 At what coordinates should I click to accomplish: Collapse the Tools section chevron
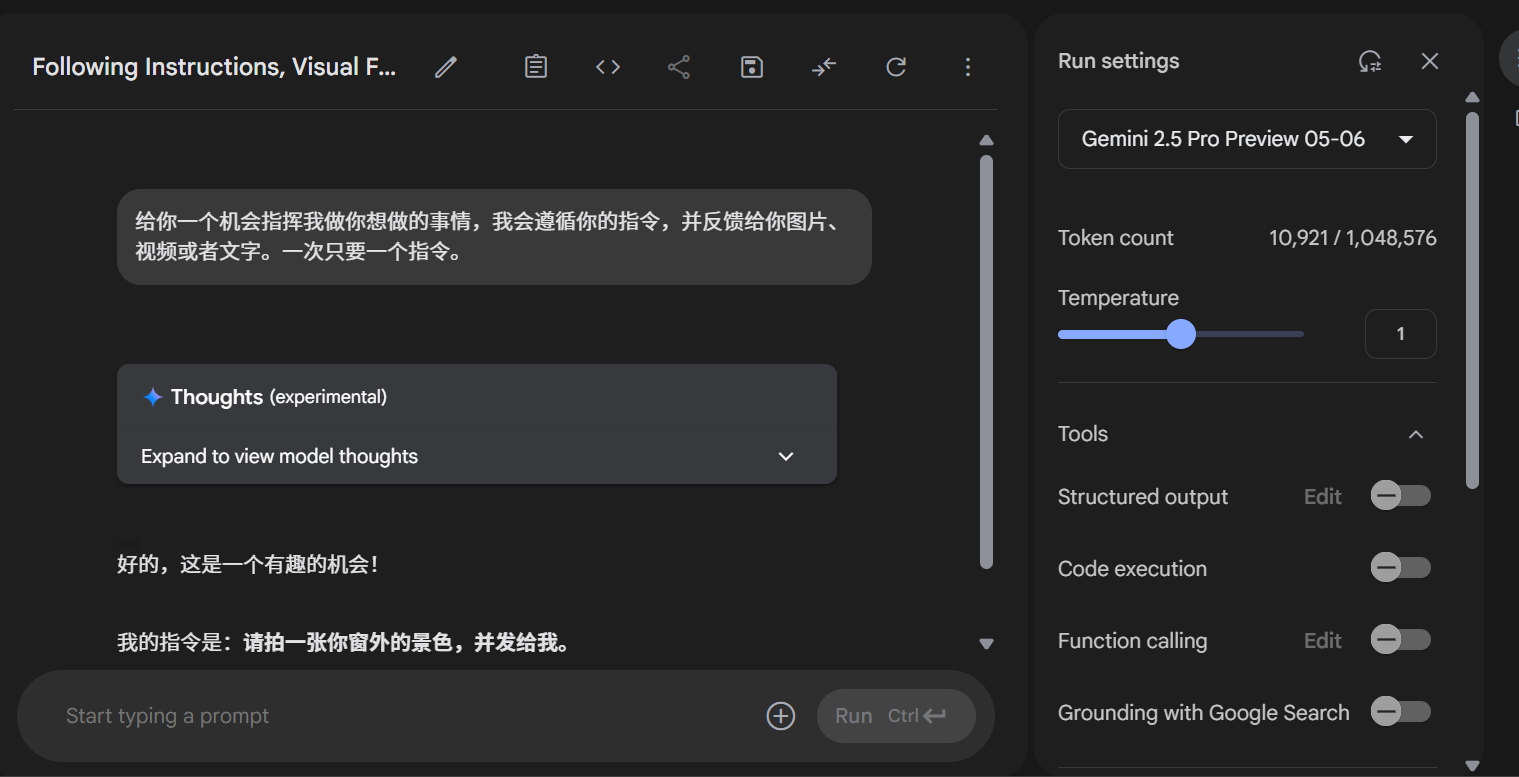coord(1416,434)
